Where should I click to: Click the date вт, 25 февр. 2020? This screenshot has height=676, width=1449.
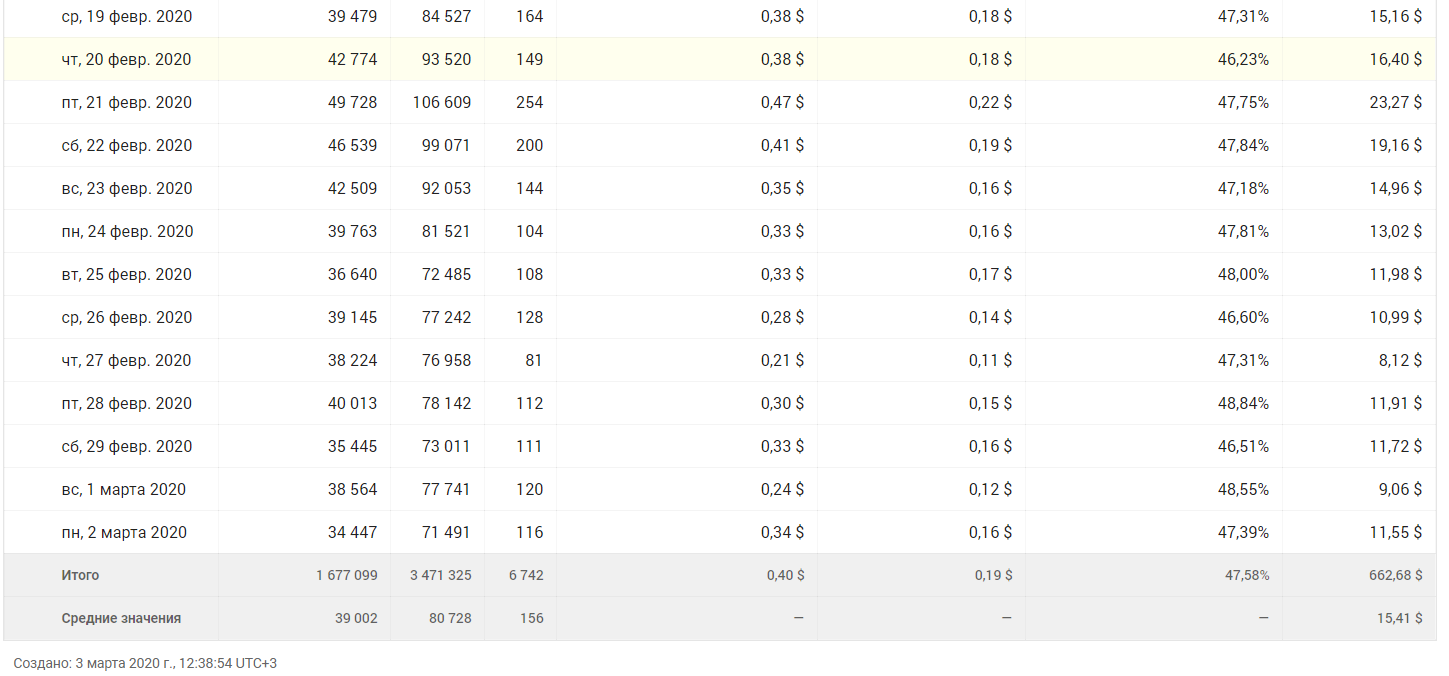click(x=126, y=275)
